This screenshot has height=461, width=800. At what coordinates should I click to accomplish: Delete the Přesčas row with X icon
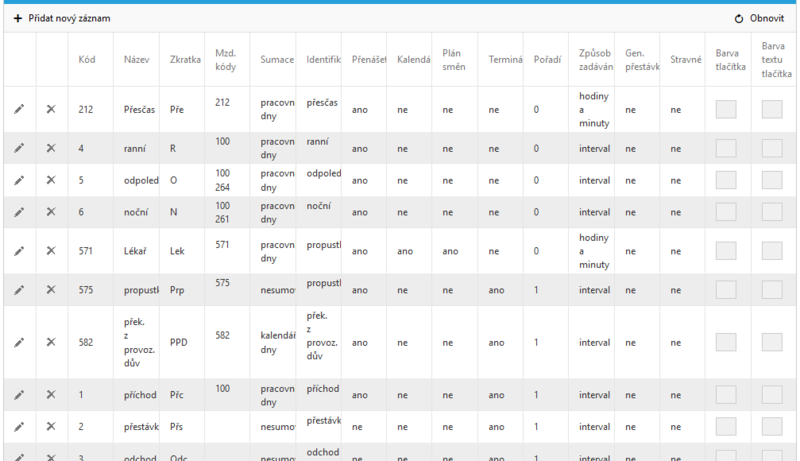[x=51, y=109]
